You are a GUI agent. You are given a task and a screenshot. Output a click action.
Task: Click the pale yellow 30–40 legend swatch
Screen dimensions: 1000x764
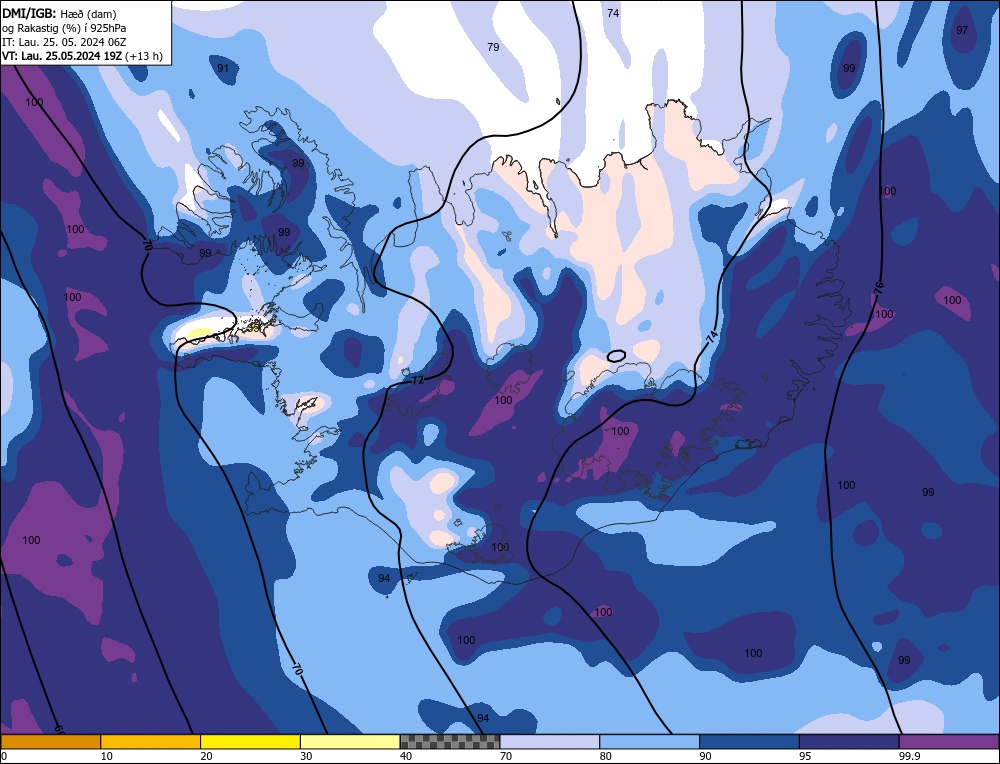pyautogui.click(x=350, y=741)
